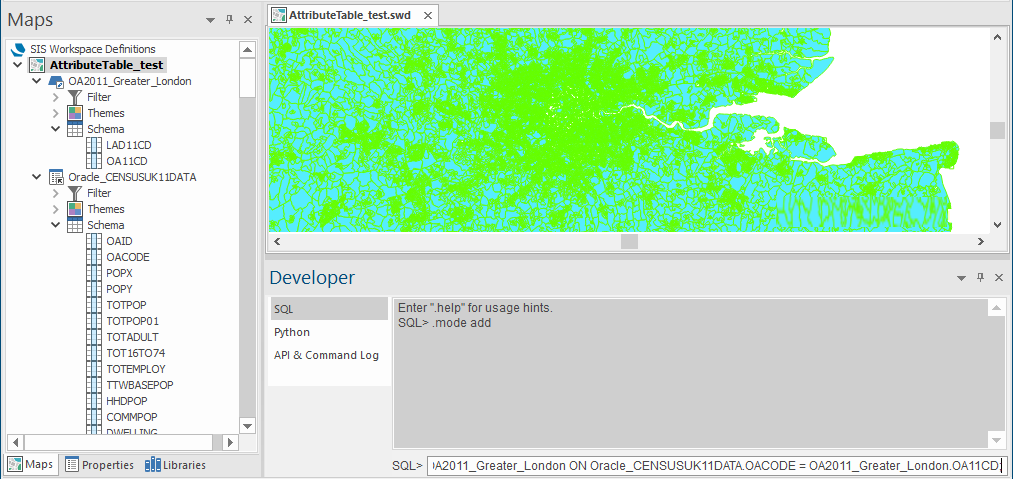1013x479 pixels.
Task: Click the Oracle_CENSUSUK11DATA dataset icon
Action: 56,177
